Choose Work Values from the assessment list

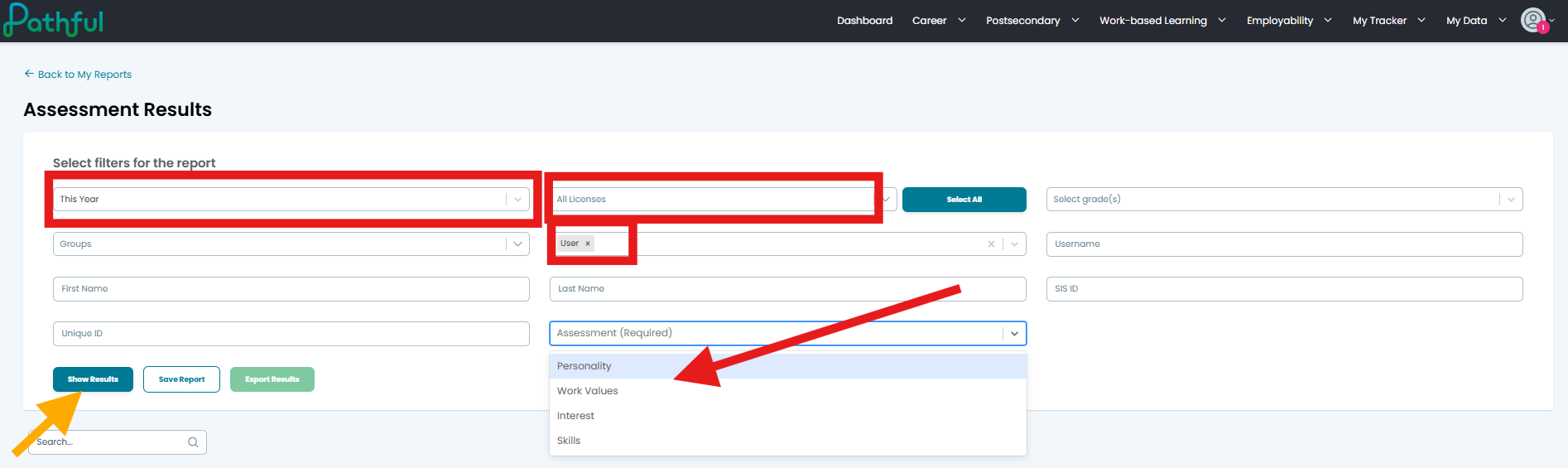coord(788,391)
